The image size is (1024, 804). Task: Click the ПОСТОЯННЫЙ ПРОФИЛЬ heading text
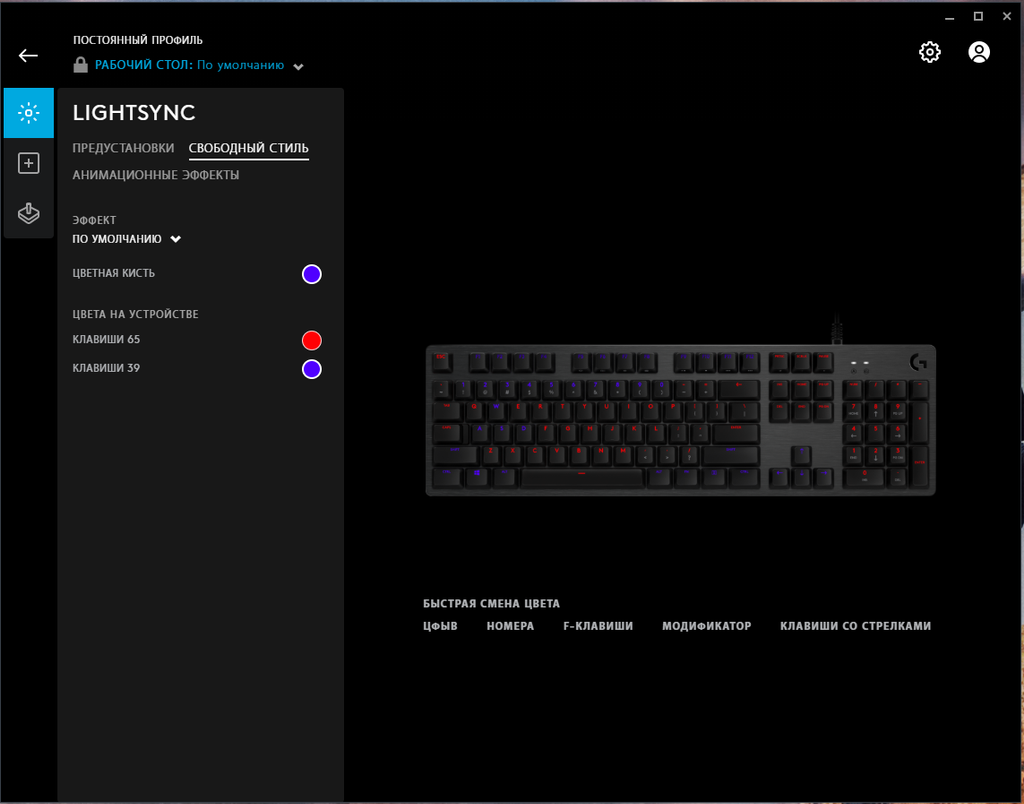point(138,40)
